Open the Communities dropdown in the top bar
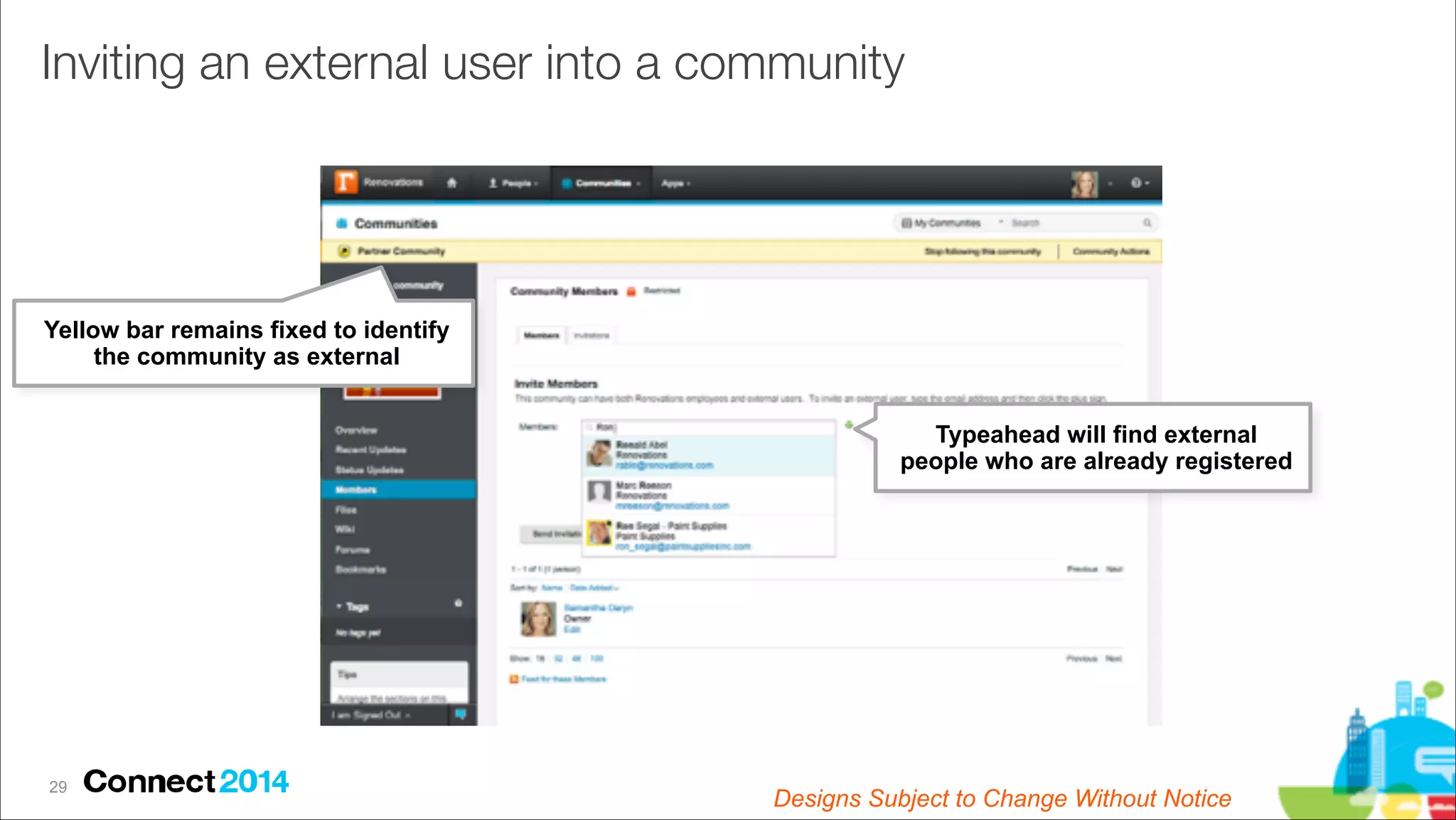1456x820 pixels. tap(601, 183)
